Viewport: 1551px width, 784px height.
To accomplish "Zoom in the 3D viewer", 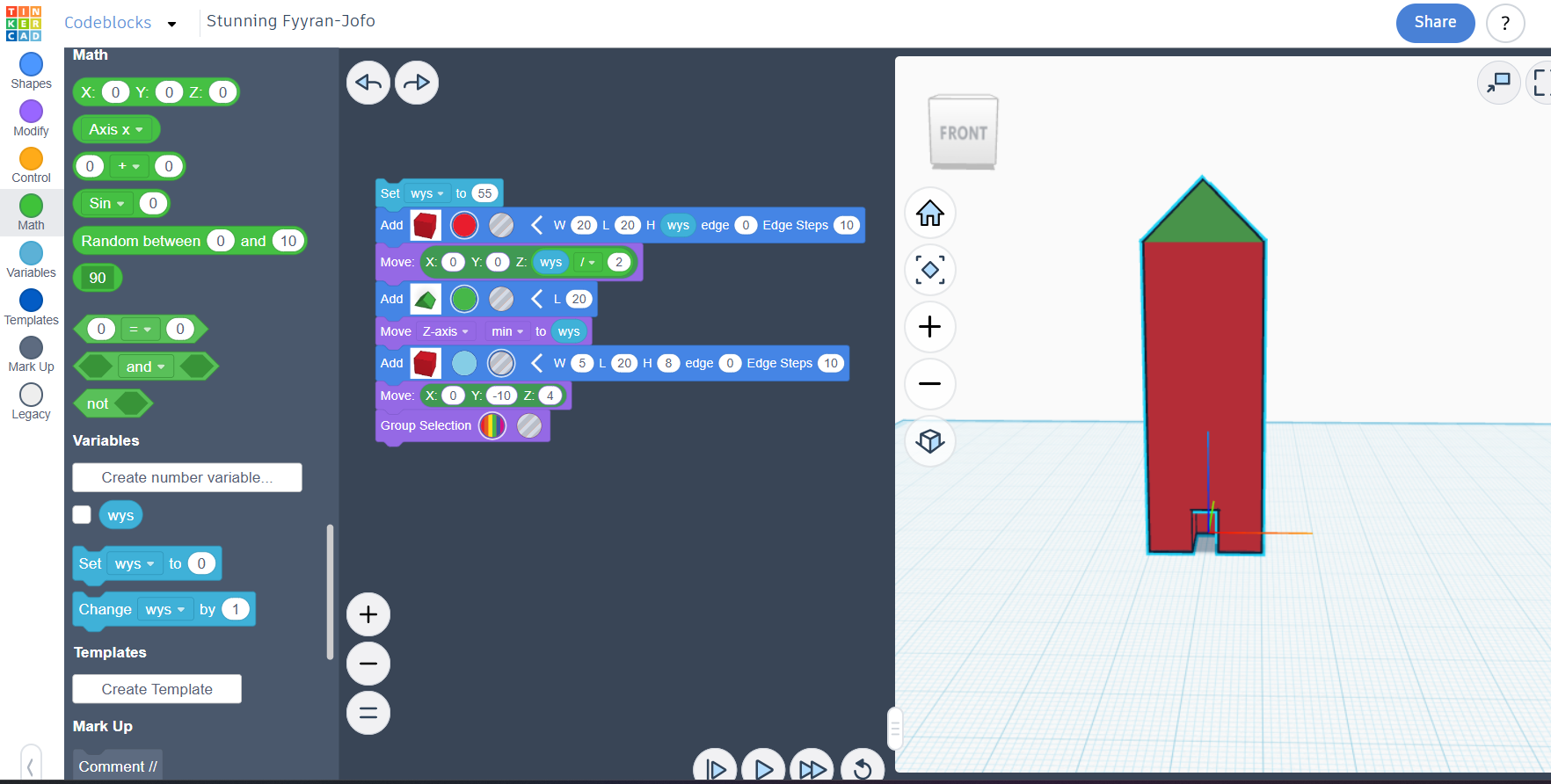I will click(929, 327).
